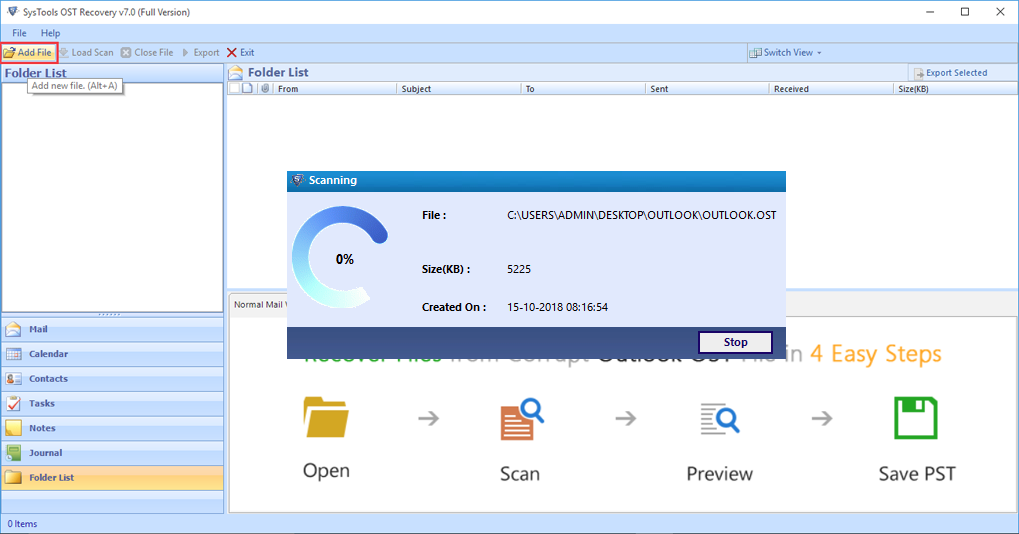Screen dimensions: 1019x534
Task: Click Load Scan in the toolbar
Action: coord(87,53)
